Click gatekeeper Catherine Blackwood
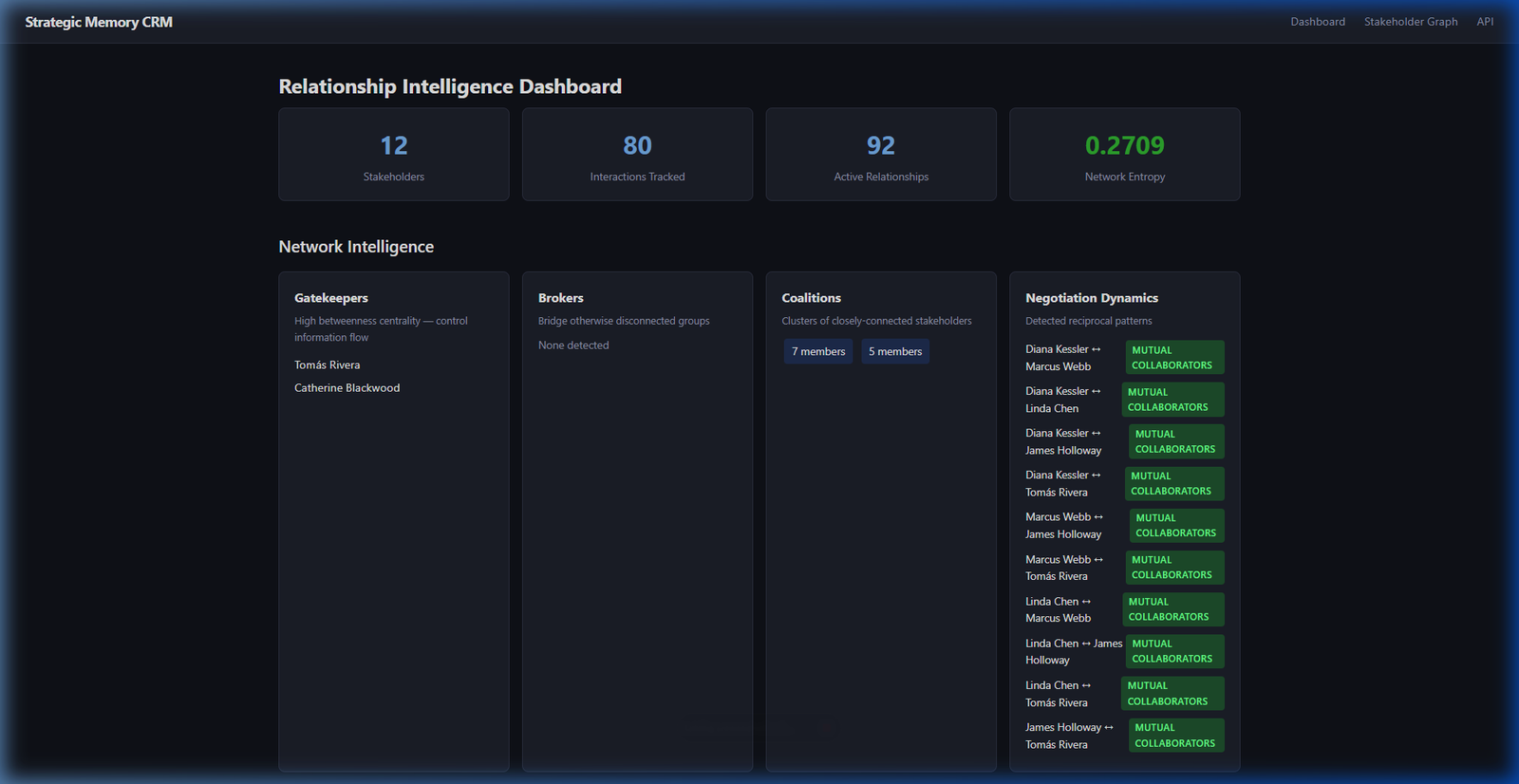The width and height of the screenshot is (1519, 784). [x=347, y=387]
